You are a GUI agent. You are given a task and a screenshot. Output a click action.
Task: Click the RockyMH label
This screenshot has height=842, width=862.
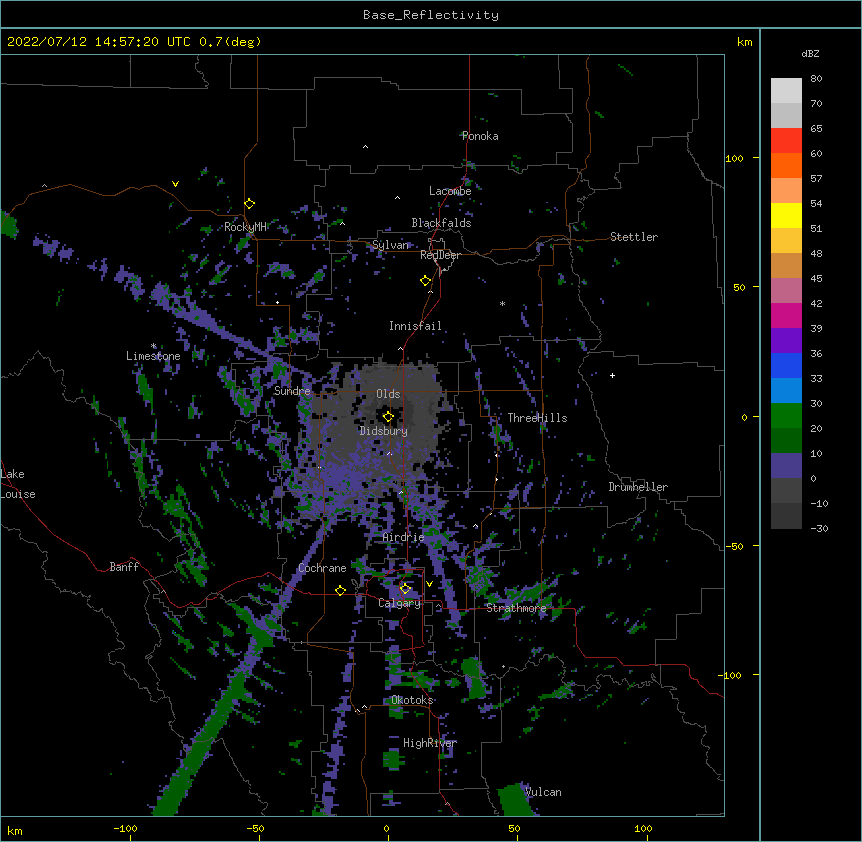coord(245,227)
